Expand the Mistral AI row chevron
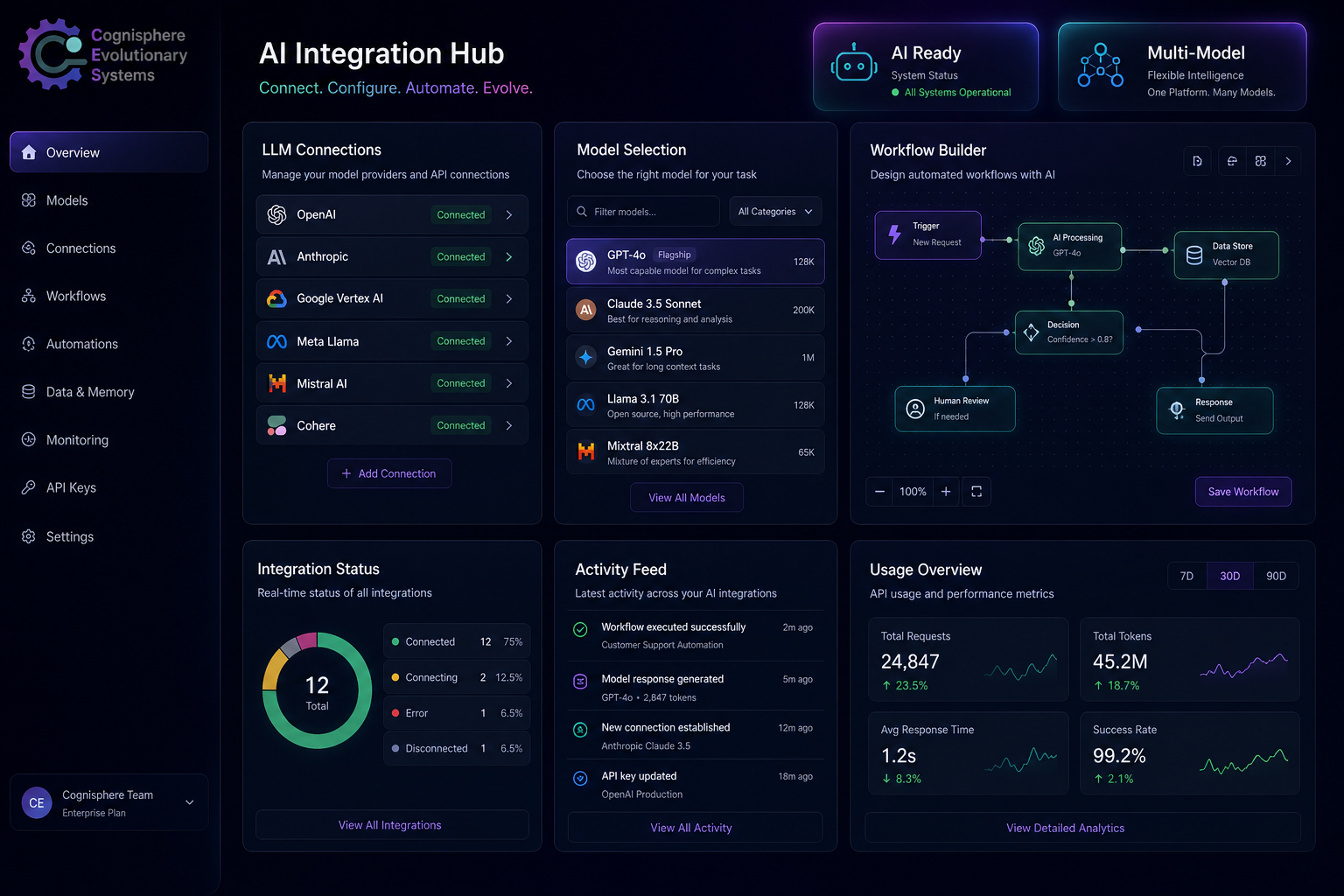This screenshot has width=1344, height=896. coord(509,383)
